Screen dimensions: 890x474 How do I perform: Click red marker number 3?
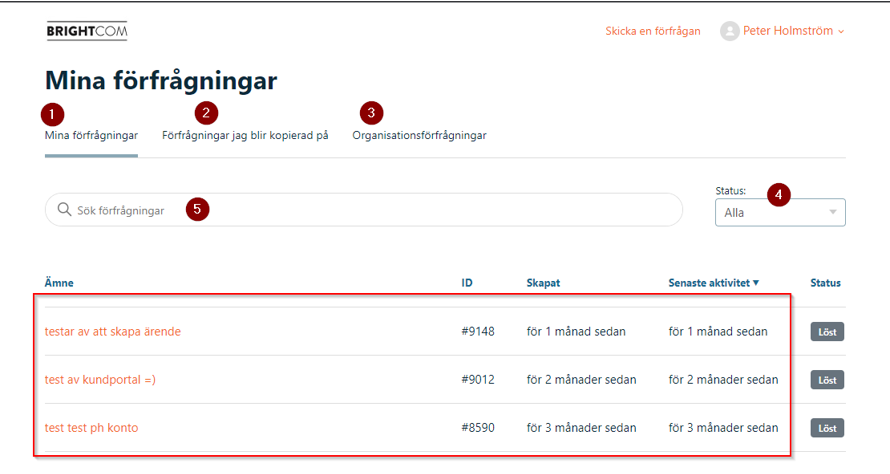pos(372,112)
